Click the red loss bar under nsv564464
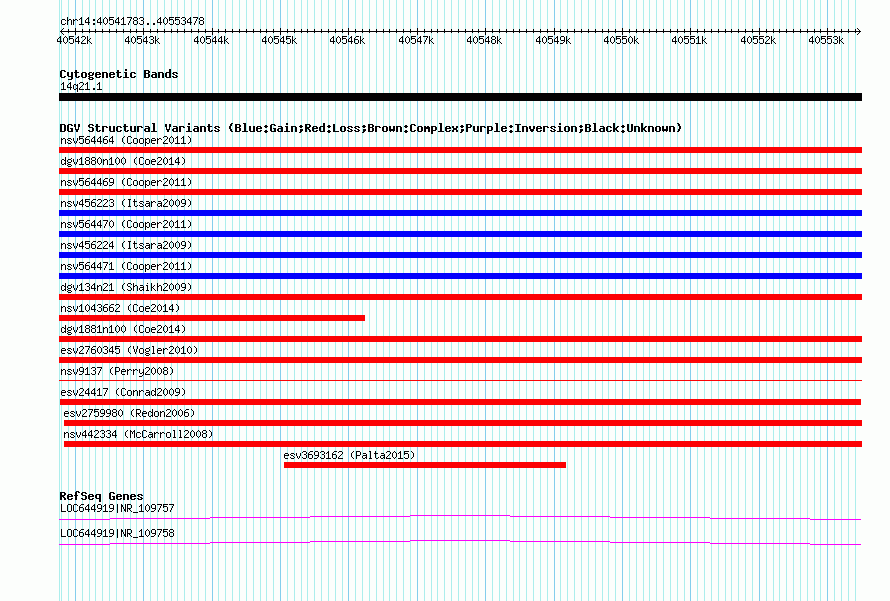 (460, 150)
